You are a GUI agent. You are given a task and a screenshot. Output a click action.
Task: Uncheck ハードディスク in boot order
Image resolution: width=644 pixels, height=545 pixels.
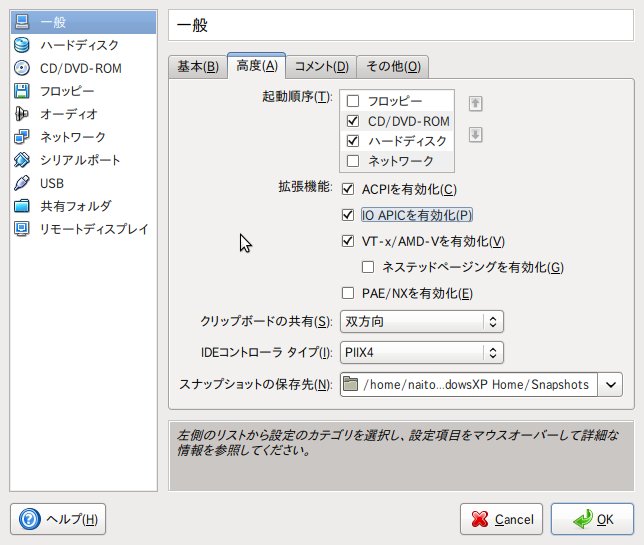click(x=353, y=141)
